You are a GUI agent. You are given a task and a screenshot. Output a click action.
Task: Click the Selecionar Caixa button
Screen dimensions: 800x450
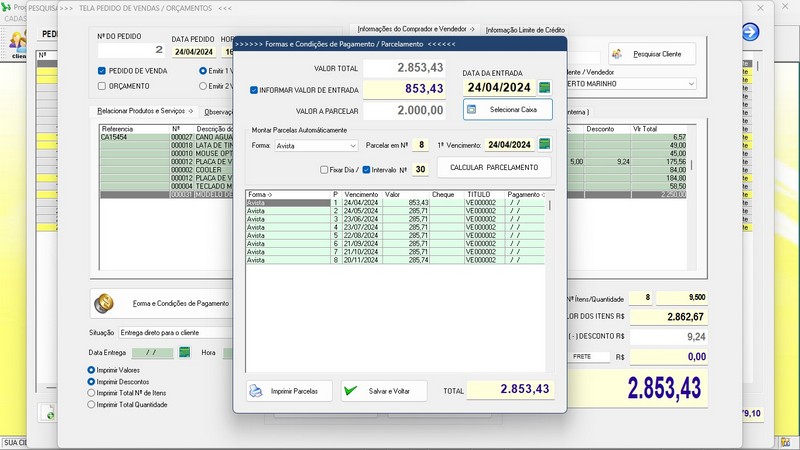pyautogui.click(x=508, y=109)
